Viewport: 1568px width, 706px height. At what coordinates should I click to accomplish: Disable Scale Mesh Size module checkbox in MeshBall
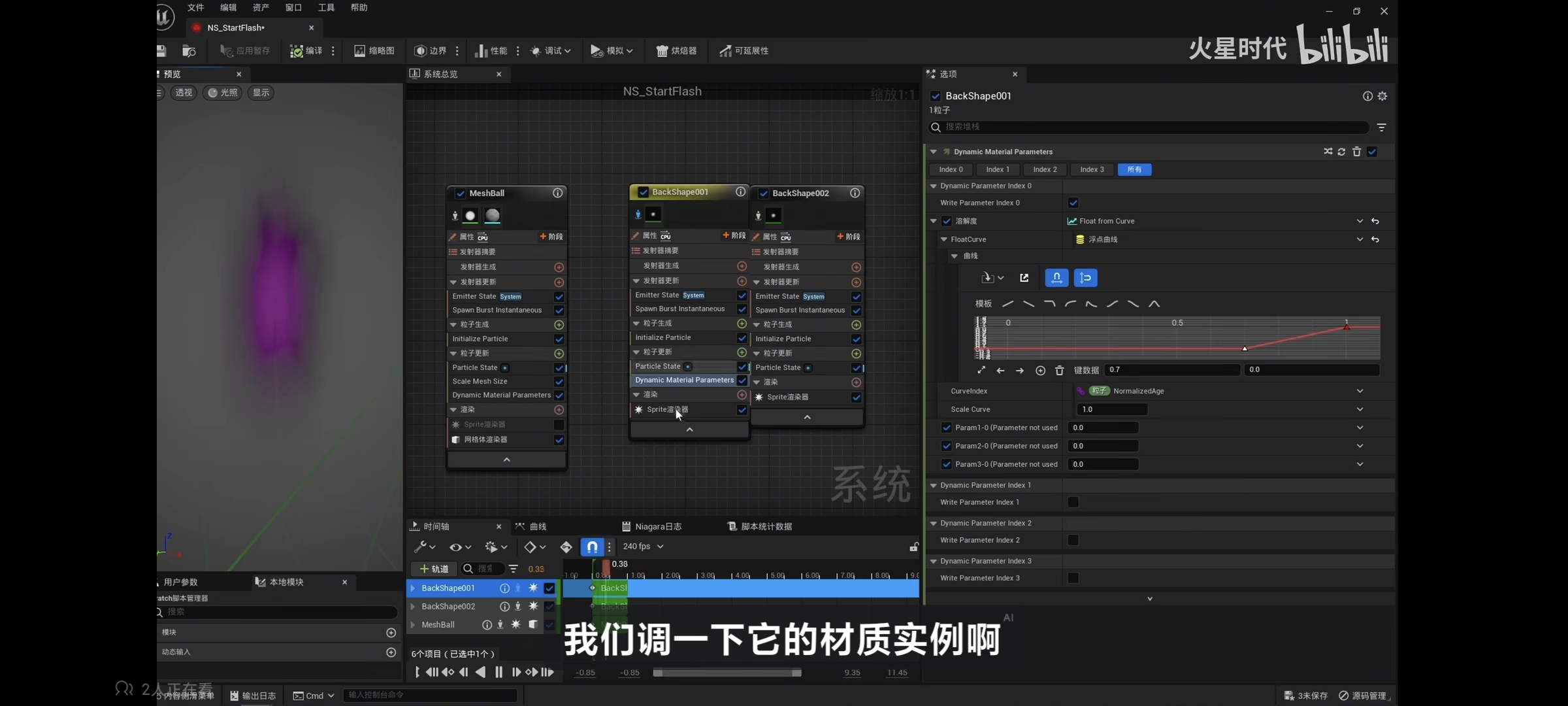pyautogui.click(x=559, y=382)
